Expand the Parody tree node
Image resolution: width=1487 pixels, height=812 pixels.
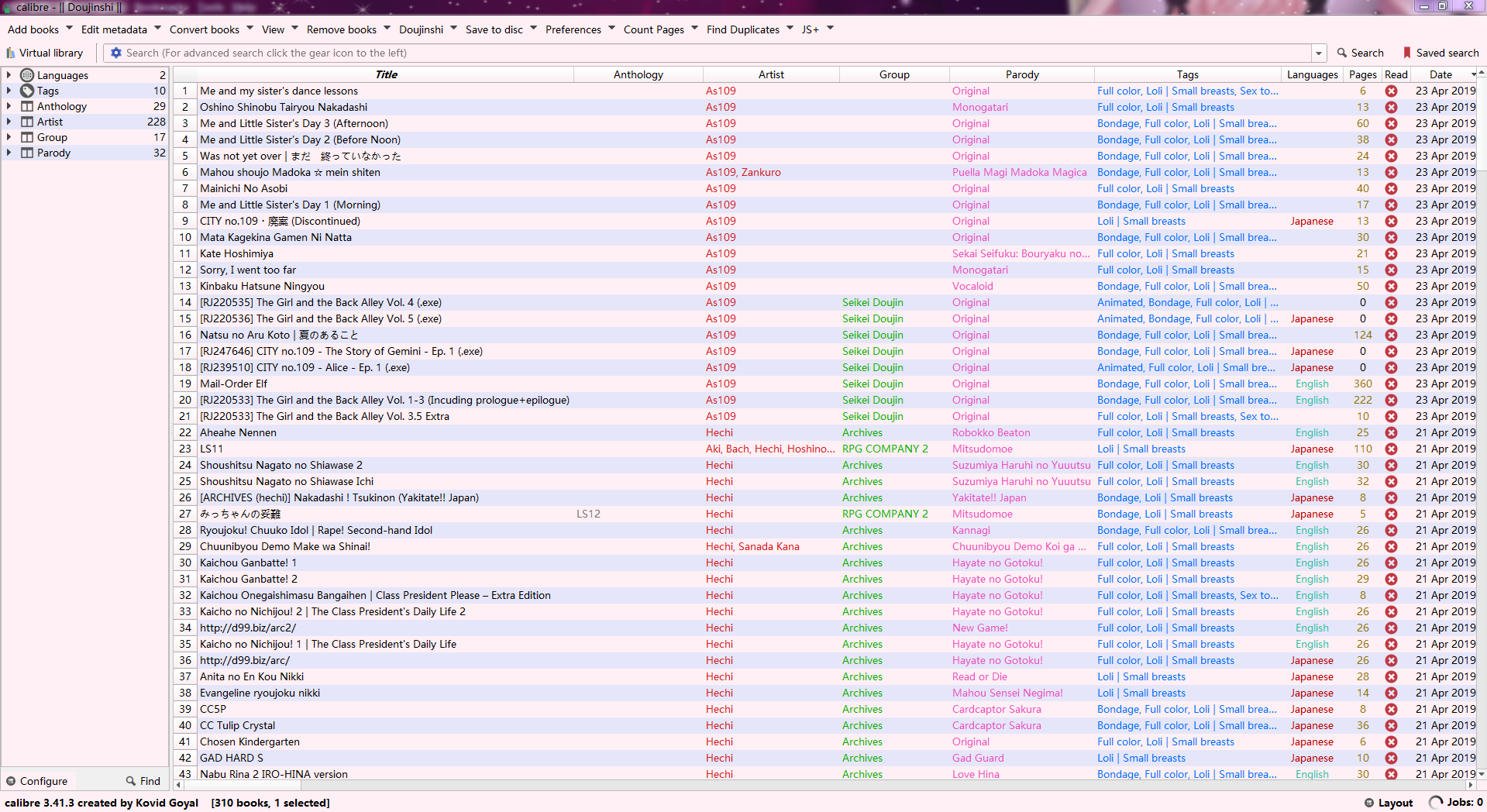point(9,153)
